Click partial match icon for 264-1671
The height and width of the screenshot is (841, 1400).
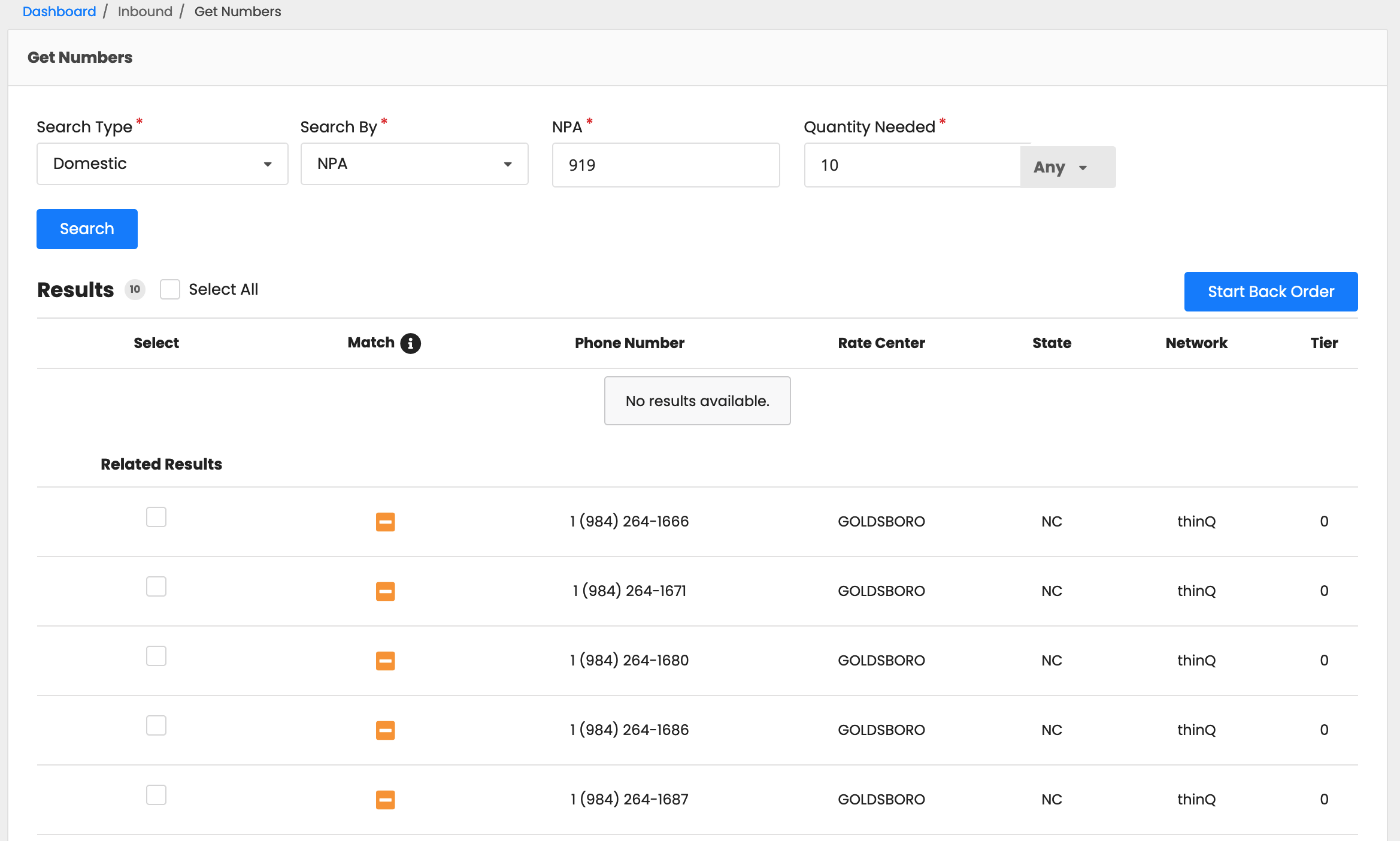385,591
